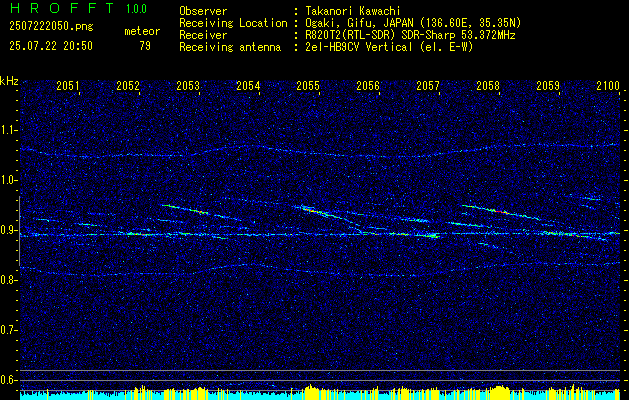Click the meteor echo streak starting at 2053
The width and height of the screenshot is (629, 400).
pyautogui.click(x=185, y=209)
